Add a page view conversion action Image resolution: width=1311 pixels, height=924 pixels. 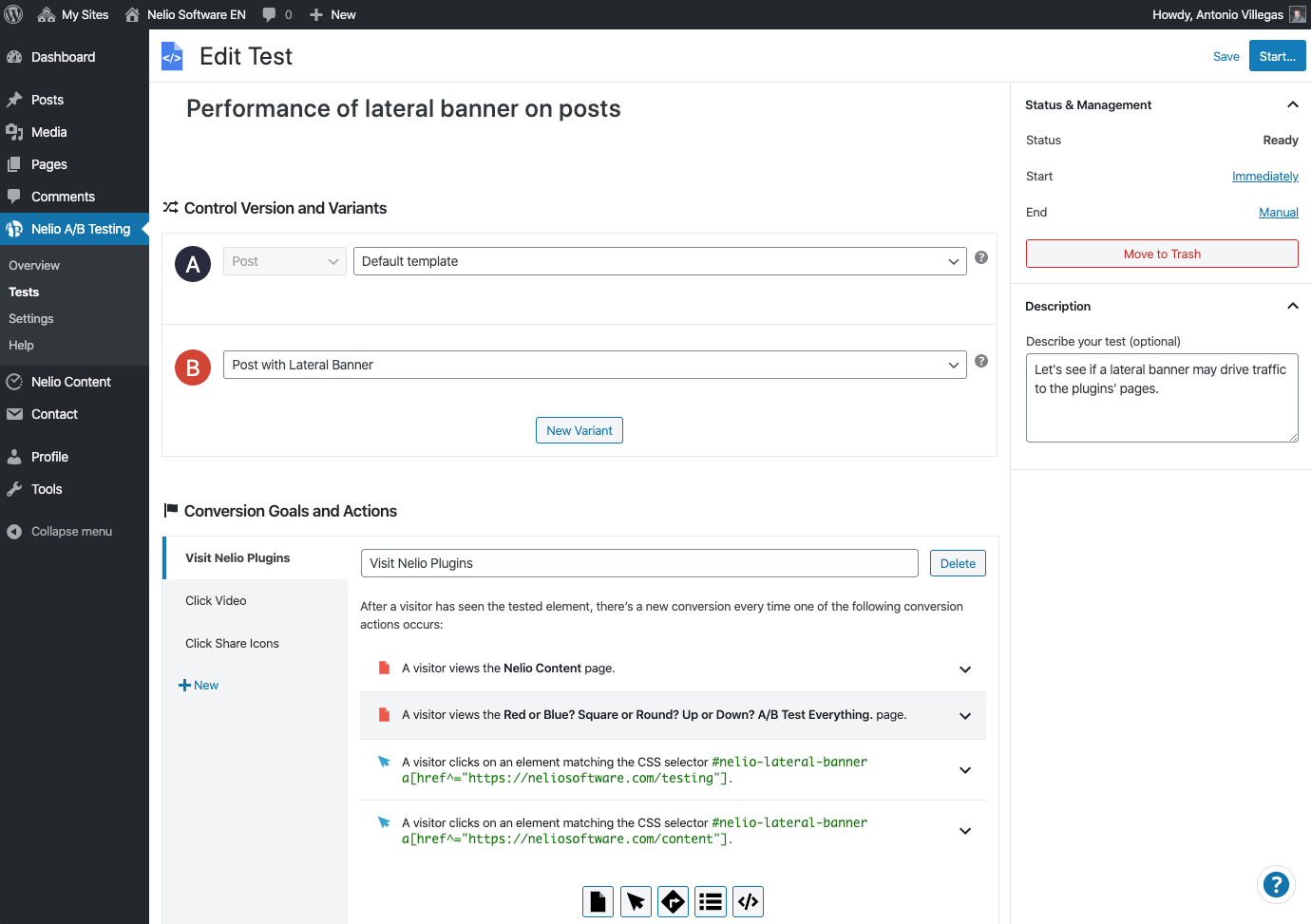(598, 901)
